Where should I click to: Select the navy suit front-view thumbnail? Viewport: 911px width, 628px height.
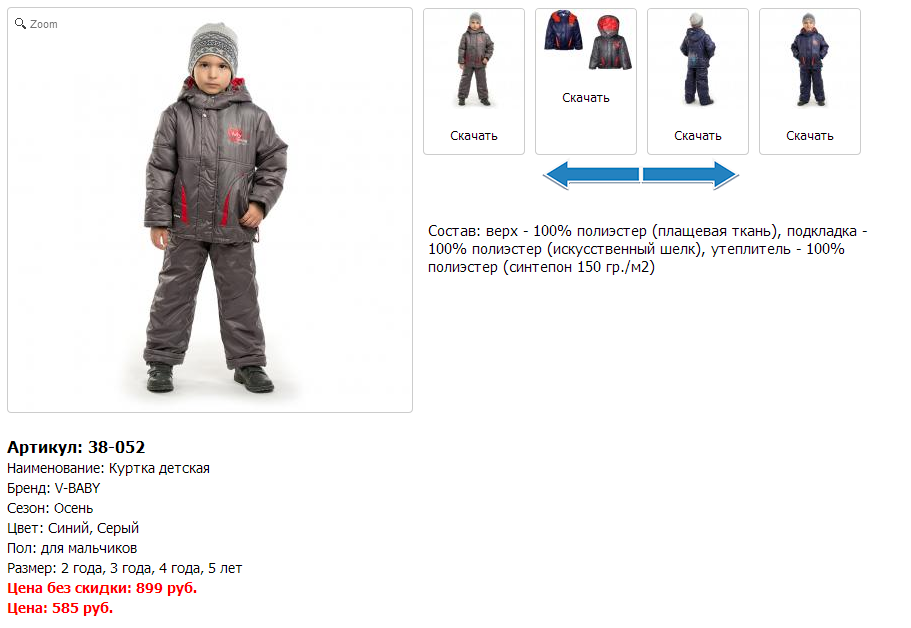[x=809, y=59]
